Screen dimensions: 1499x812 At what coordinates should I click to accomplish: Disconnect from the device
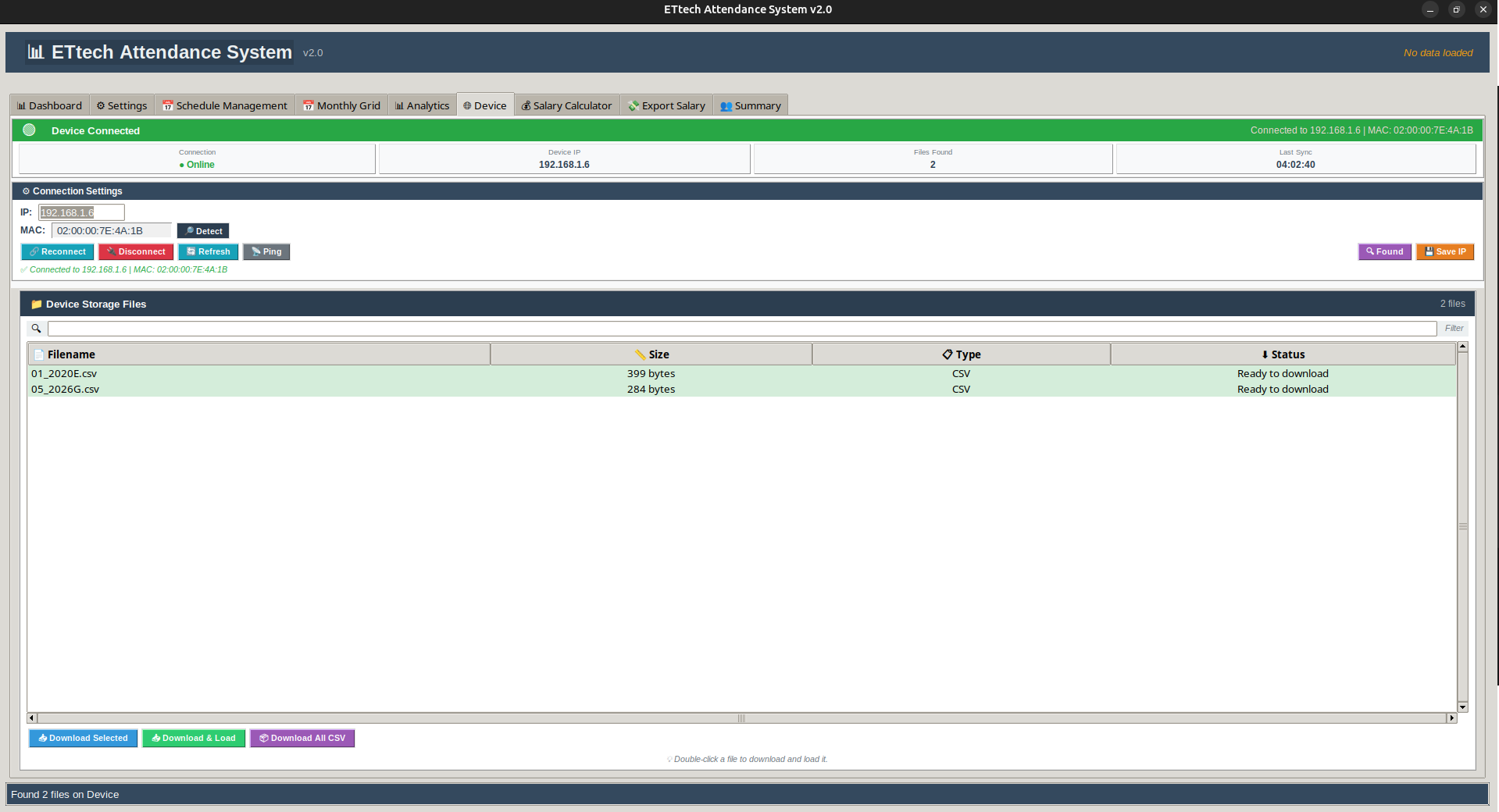pos(136,251)
